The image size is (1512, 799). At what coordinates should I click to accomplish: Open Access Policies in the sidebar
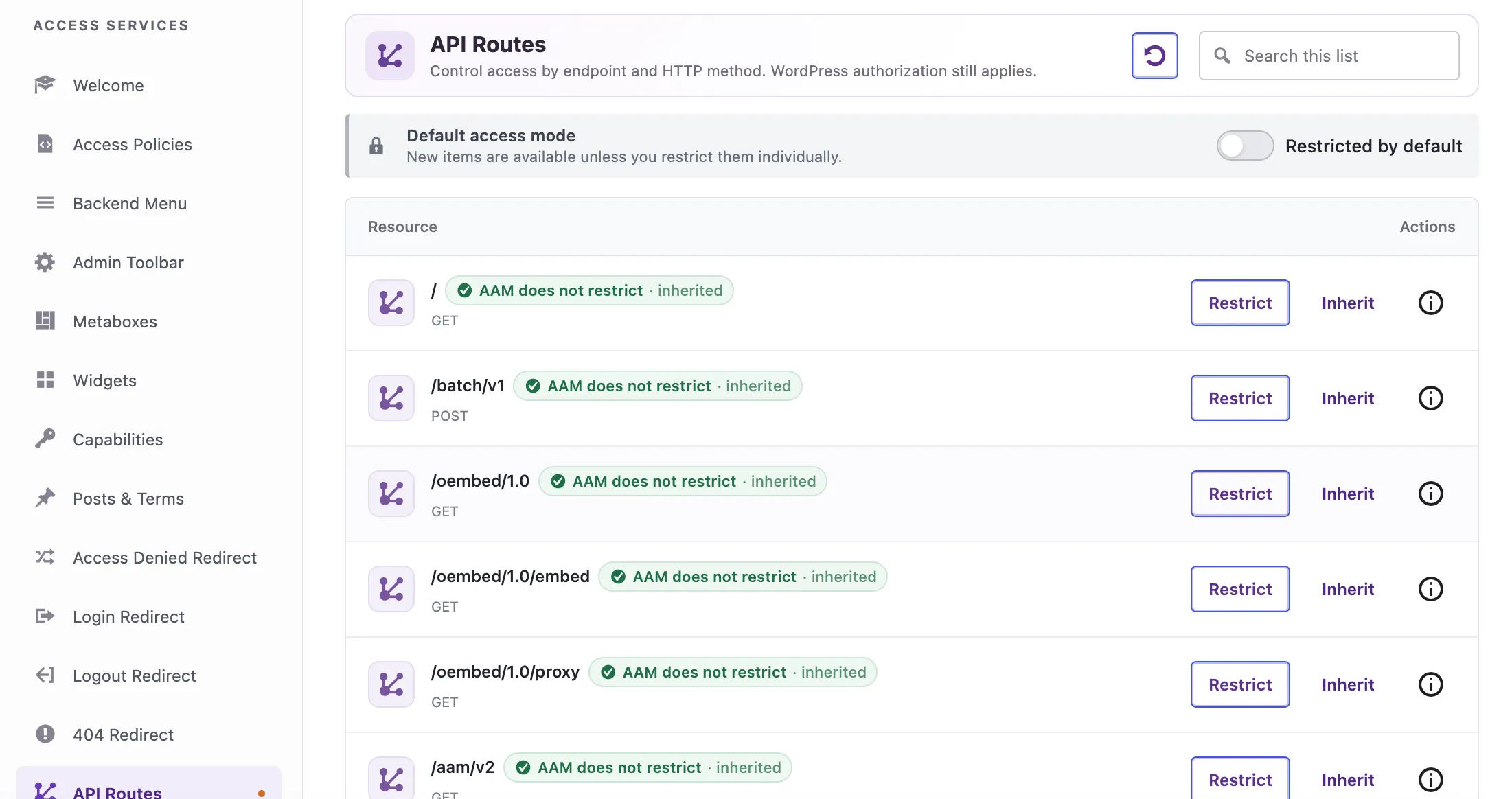pos(148,144)
